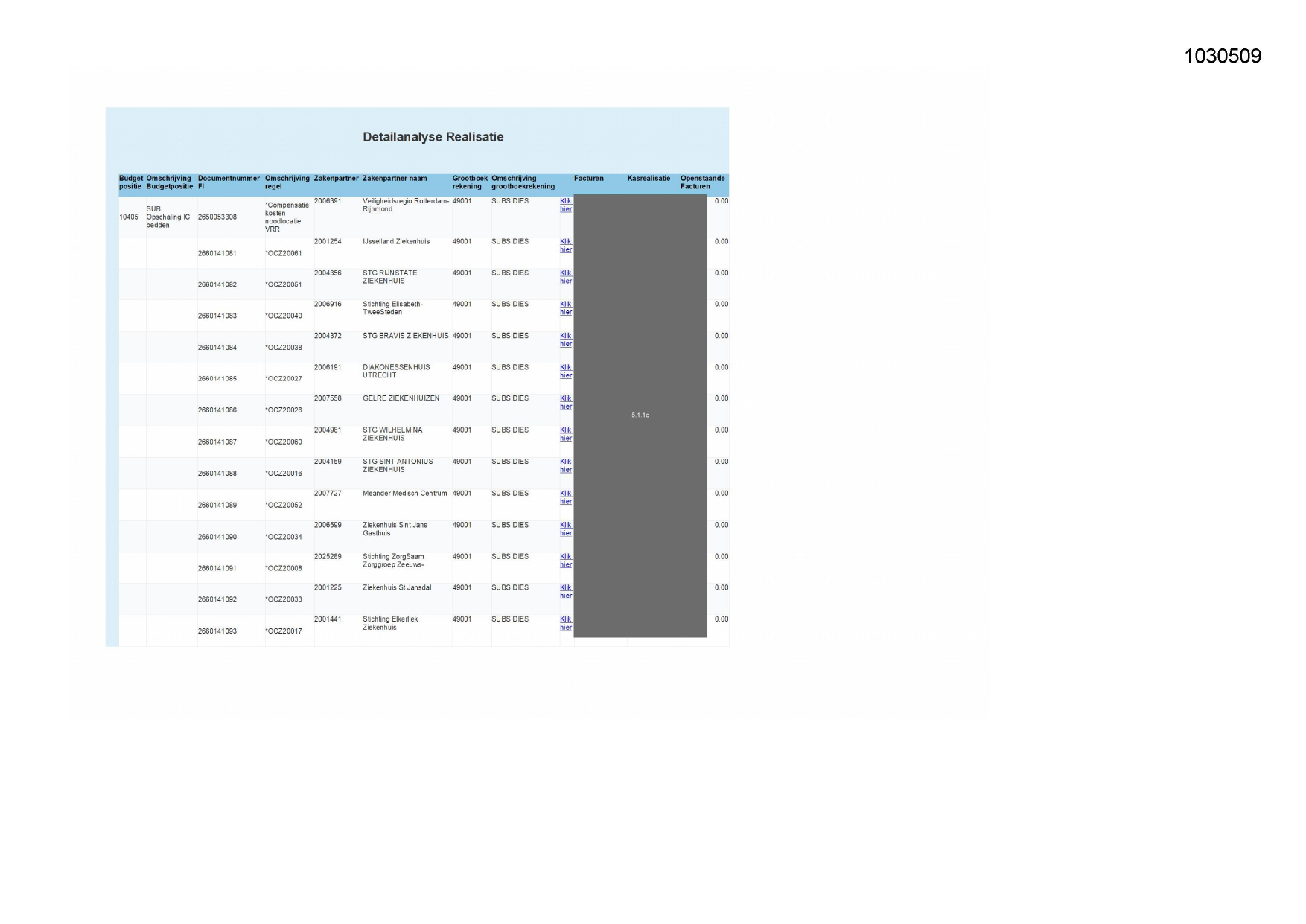Click the Openstaande Facturen column header
The height and width of the screenshot is (924, 1306).
[x=702, y=182]
